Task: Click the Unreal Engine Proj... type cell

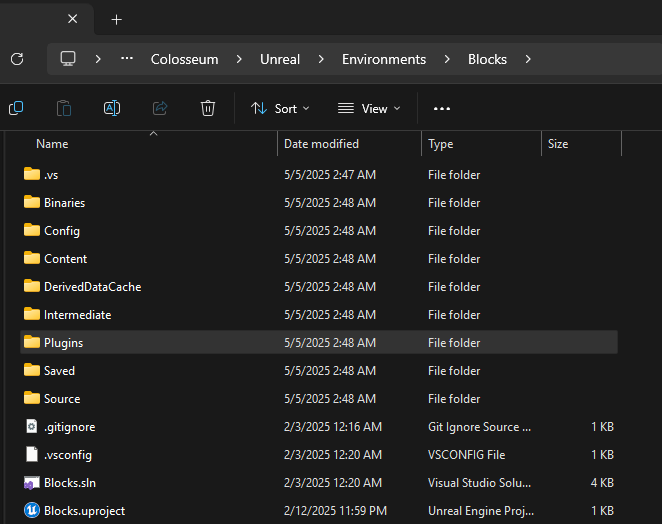Action: click(x=481, y=511)
